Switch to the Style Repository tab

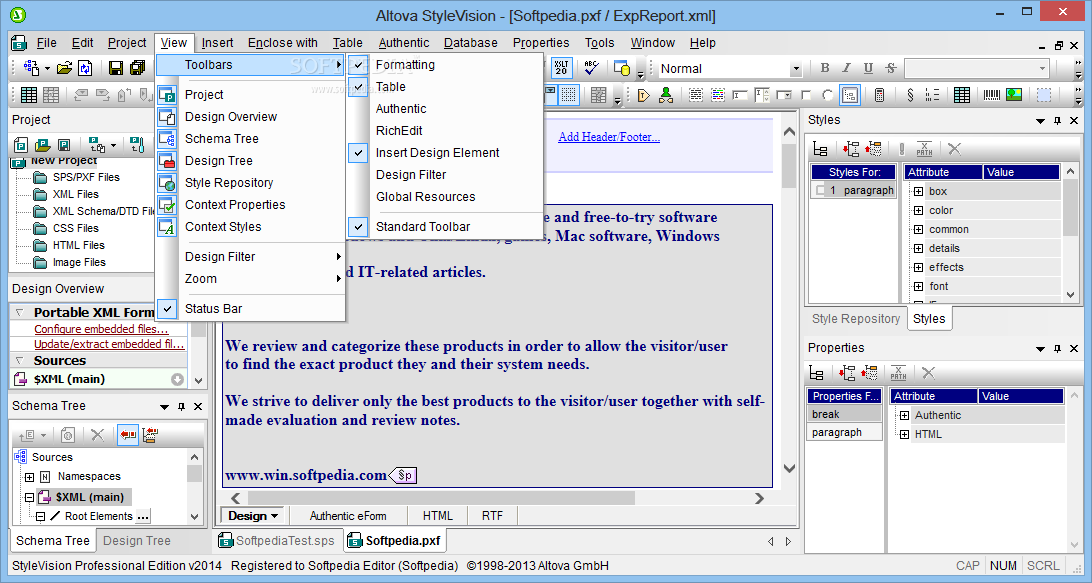point(856,318)
